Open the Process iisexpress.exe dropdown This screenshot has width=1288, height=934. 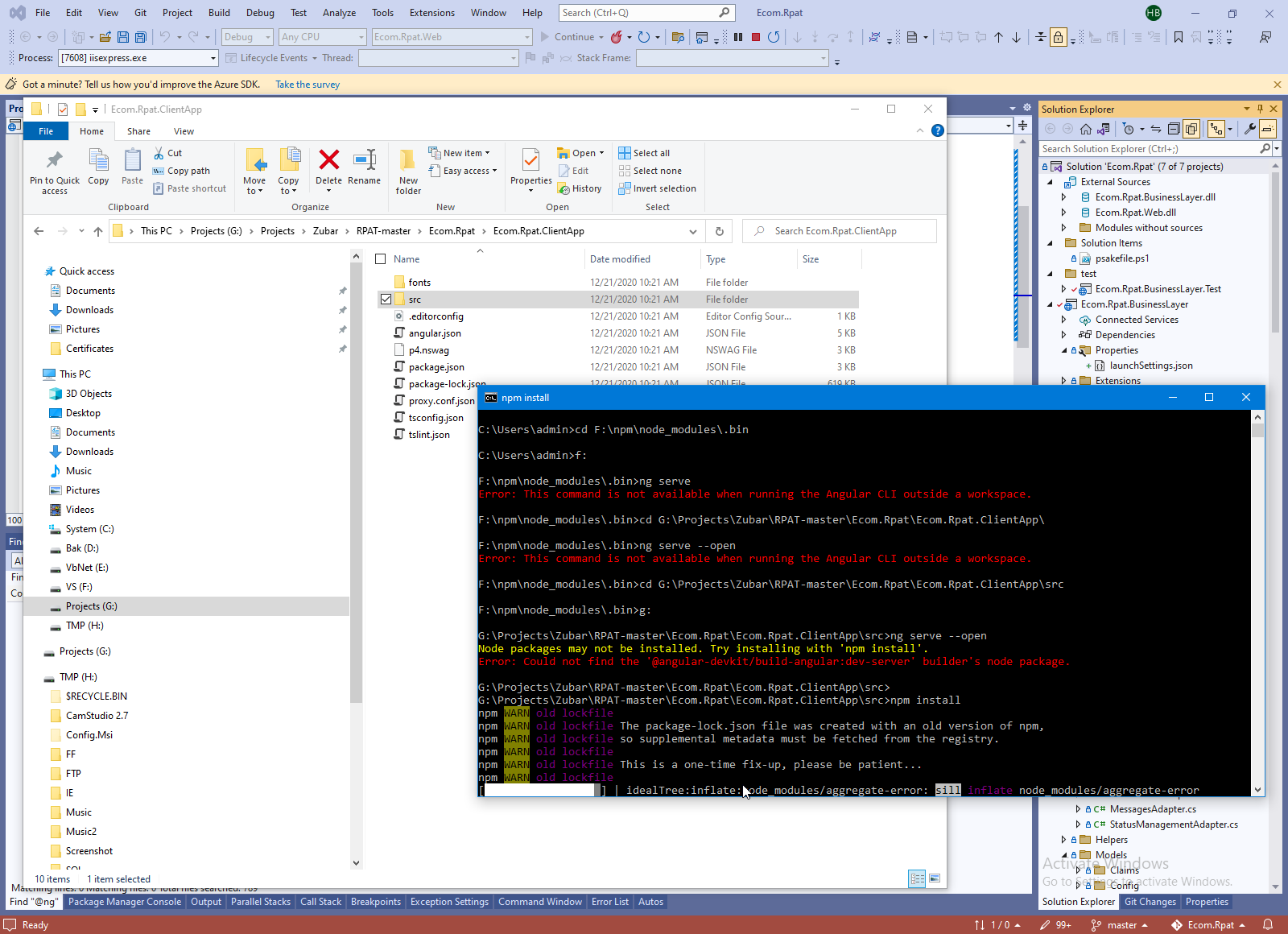213,58
